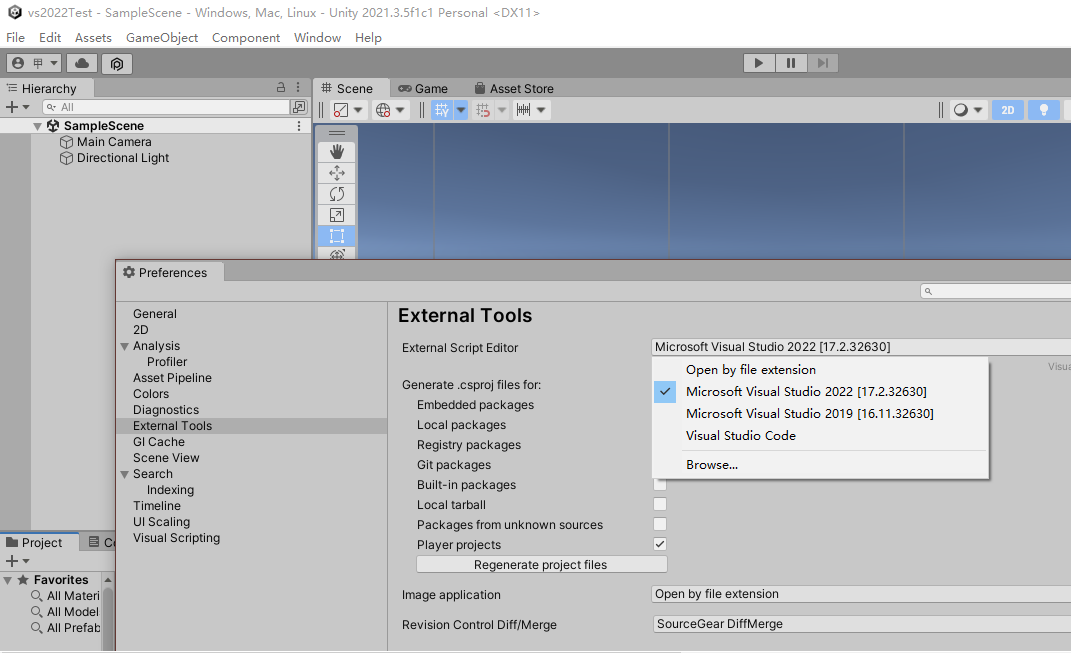The width and height of the screenshot is (1071, 653).
Task: Open the GameObject menu
Action: [161, 37]
